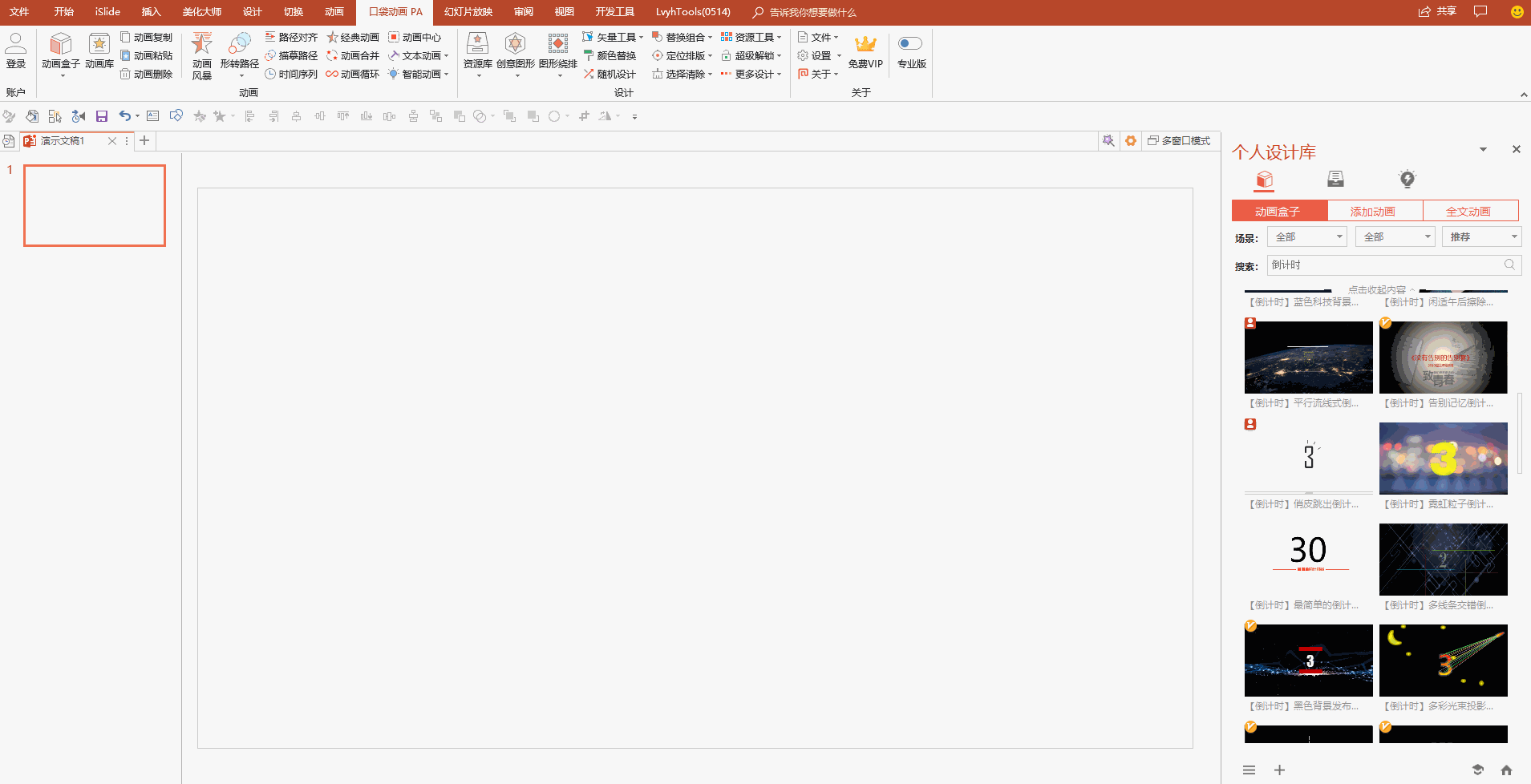
Task: Collapse the ribbon with the chevron arrow
Action: pyautogui.click(x=1524, y=95)
